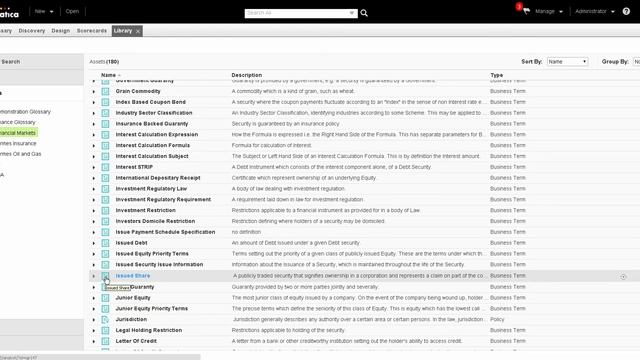The width and height of the screenshot is (640, 360).
Task: Expand the Grain Commodity row
Action: (93, 92)
